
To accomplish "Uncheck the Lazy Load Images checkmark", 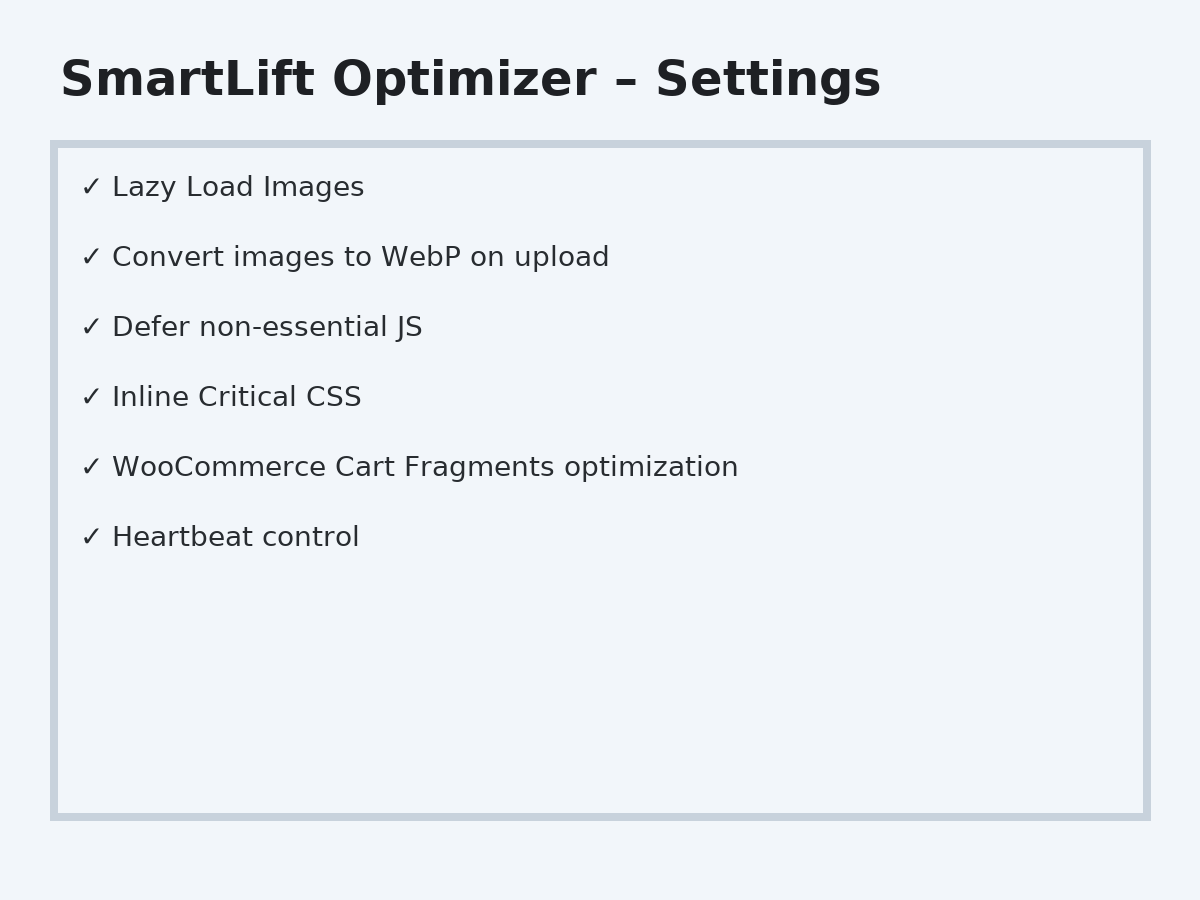I will pyautogui.click(x=91, y=188).
